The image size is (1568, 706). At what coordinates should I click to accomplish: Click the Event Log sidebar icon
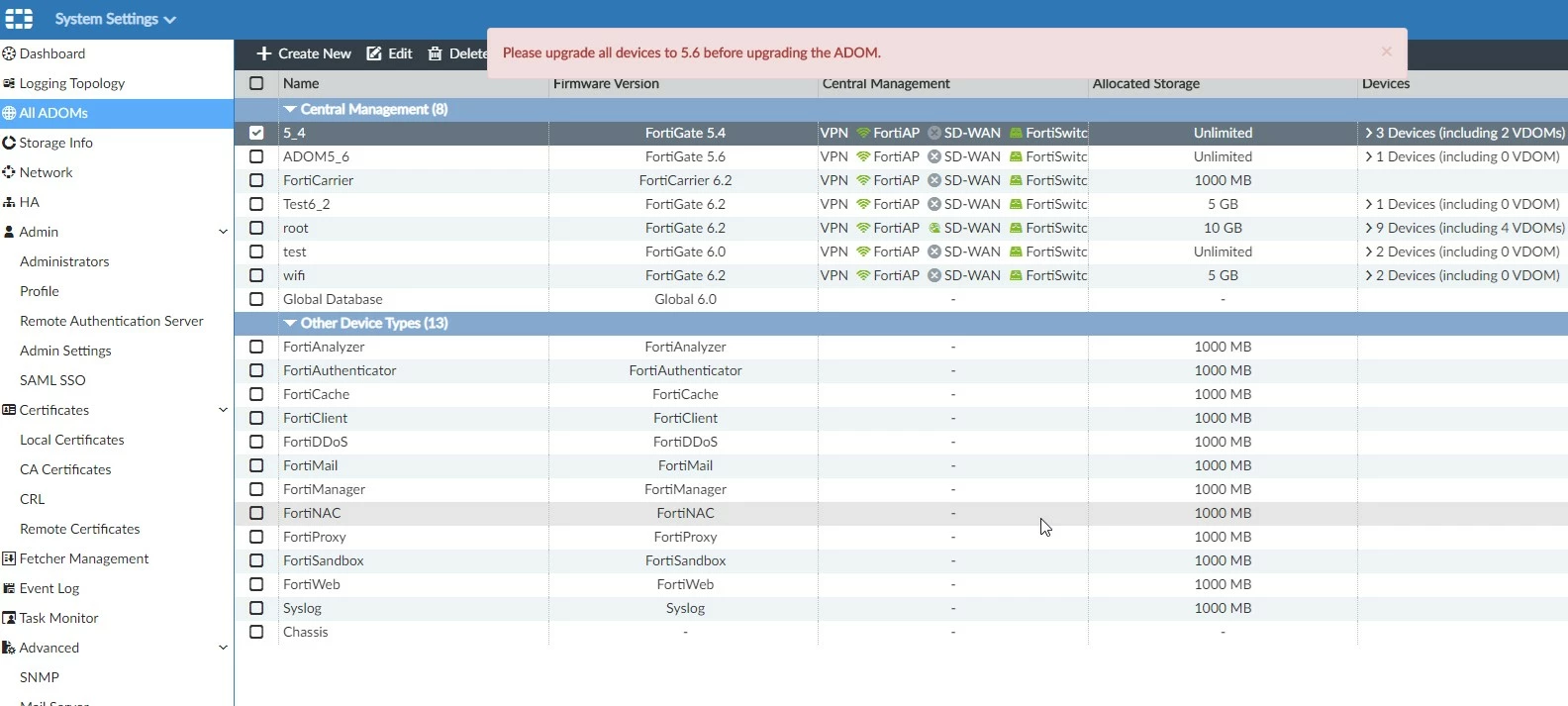[x=9, y=588]
